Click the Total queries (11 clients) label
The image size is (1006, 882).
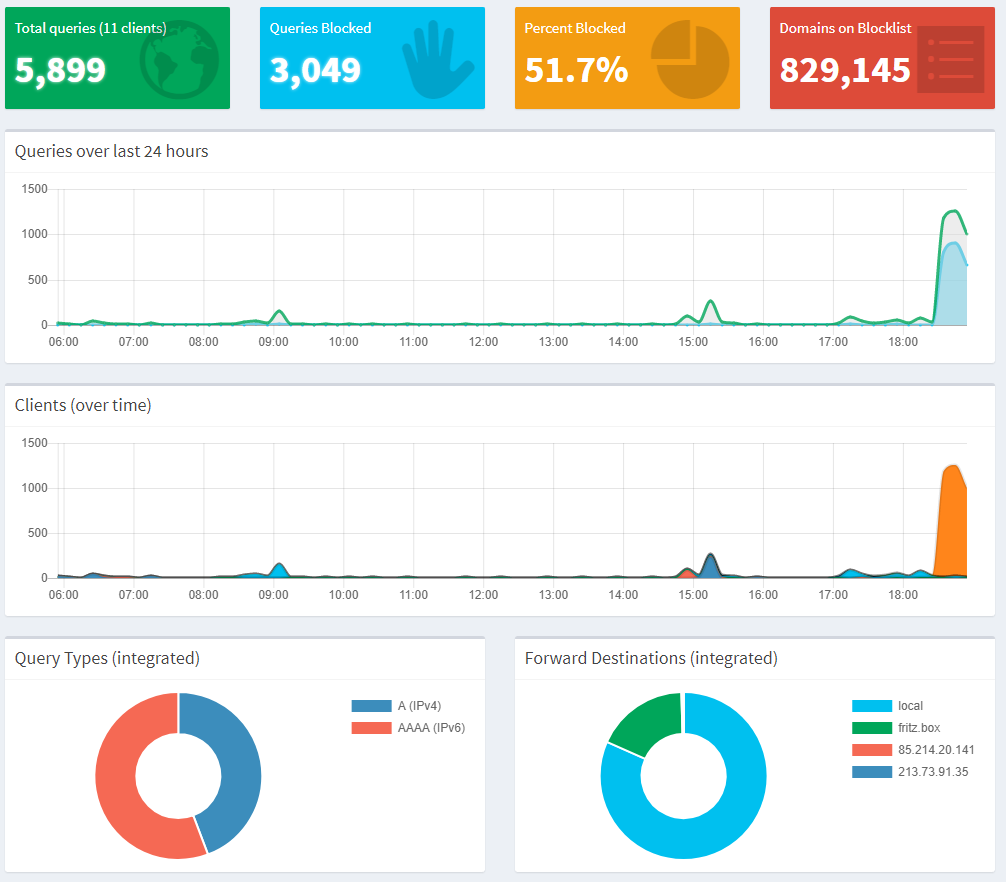coord(90,28)
